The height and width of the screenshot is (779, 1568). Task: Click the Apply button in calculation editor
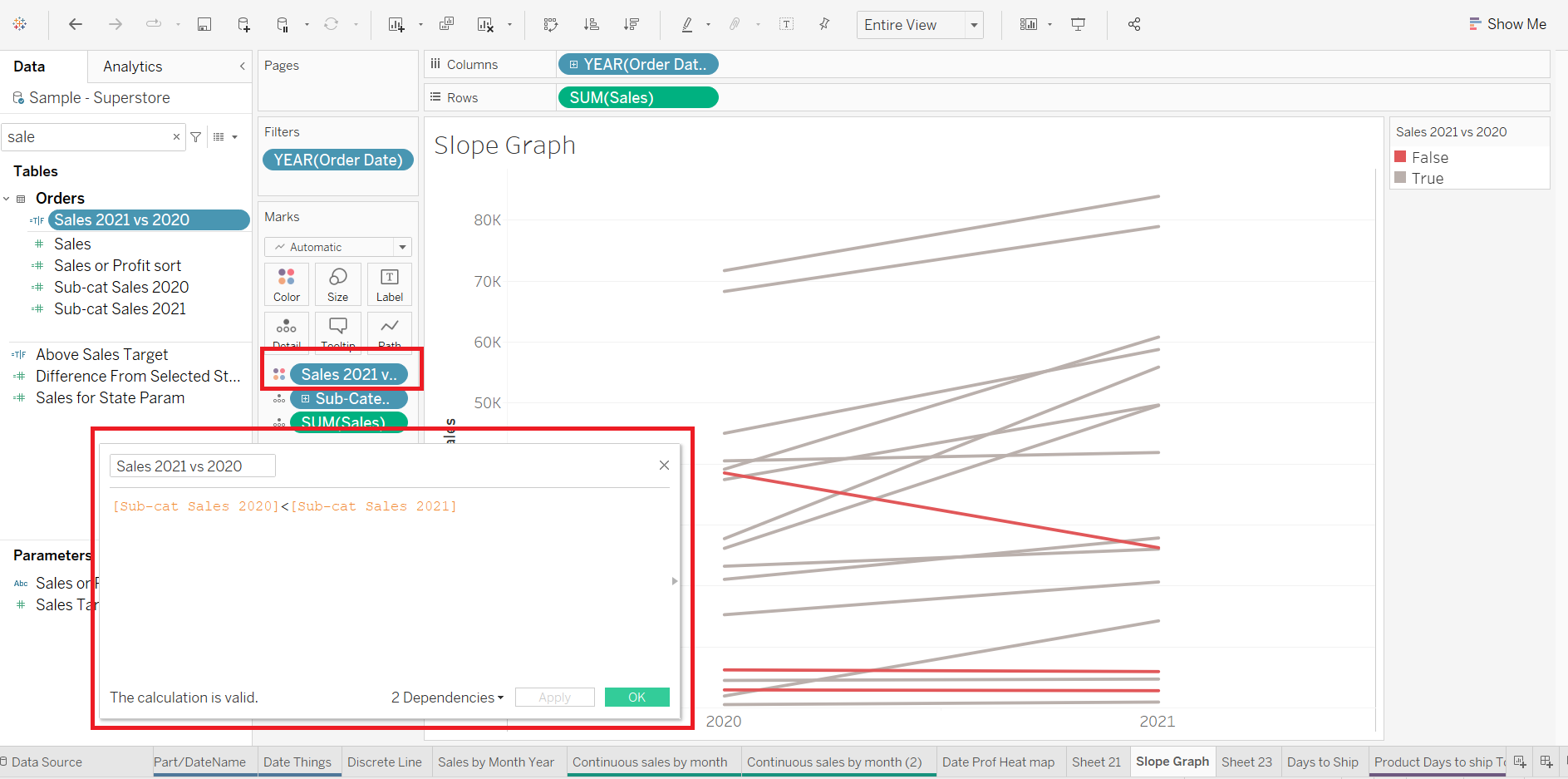pyautogui.click(x=554, y=698)
